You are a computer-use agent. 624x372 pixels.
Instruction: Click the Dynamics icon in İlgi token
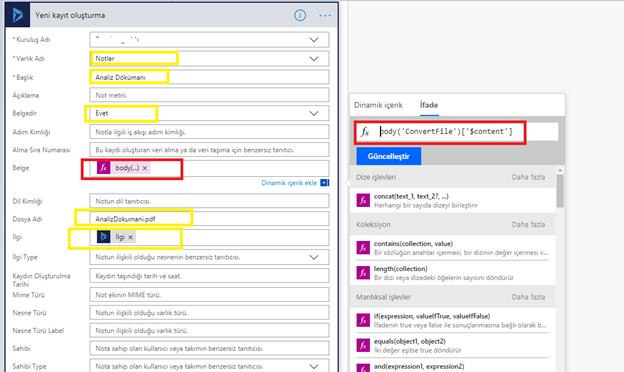pyautogui.click(x=103, y=237)
